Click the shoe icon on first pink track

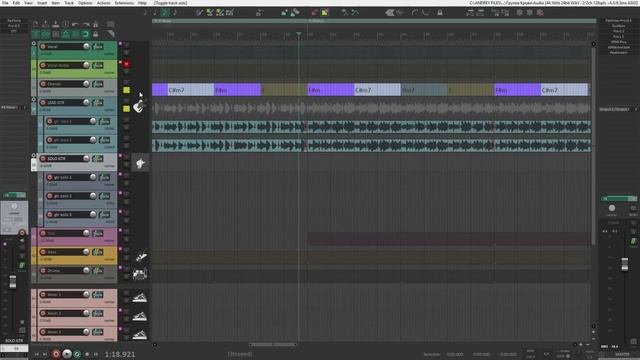coord(140,298)
